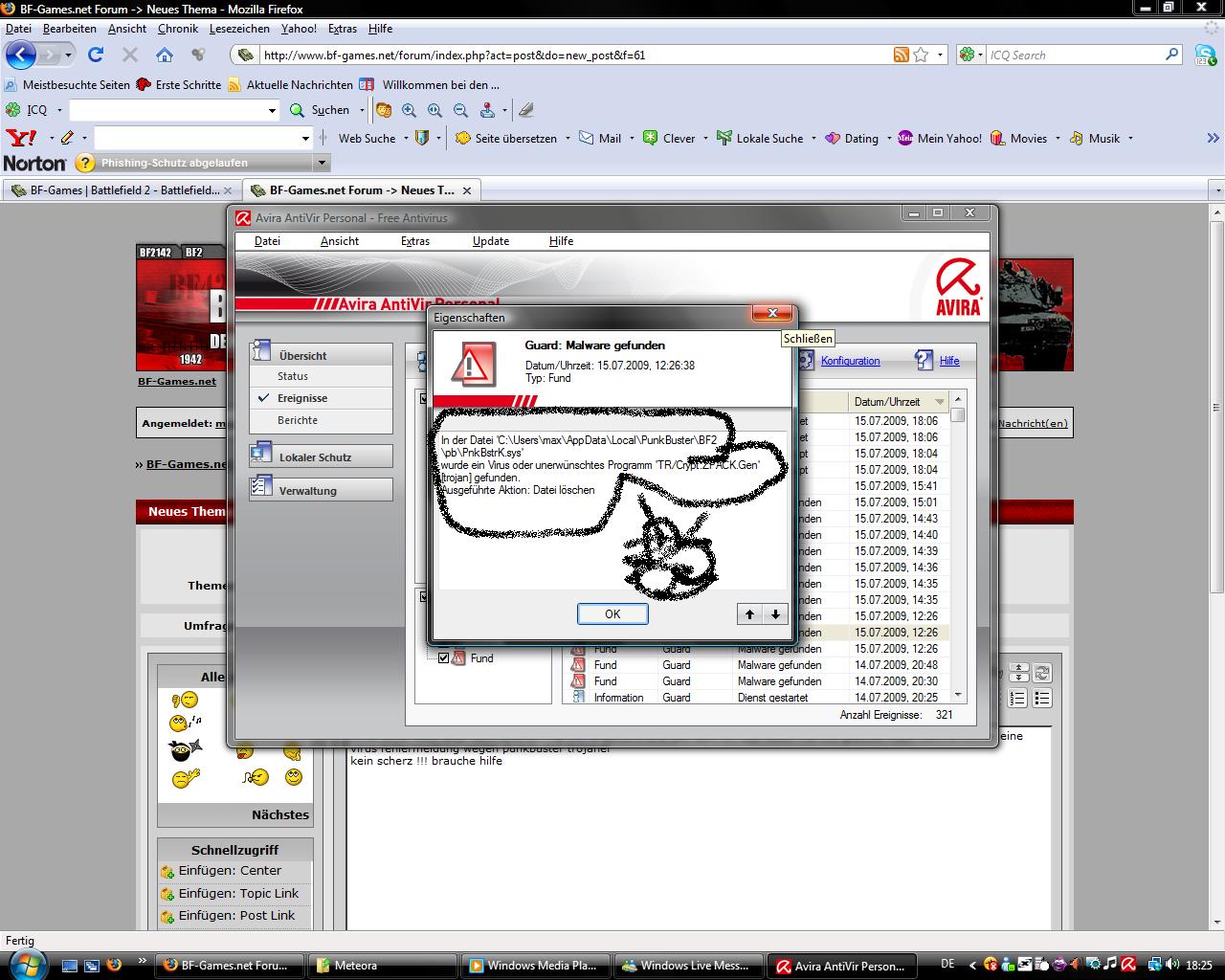Open Avira Ansicht menu

(340, 241)
